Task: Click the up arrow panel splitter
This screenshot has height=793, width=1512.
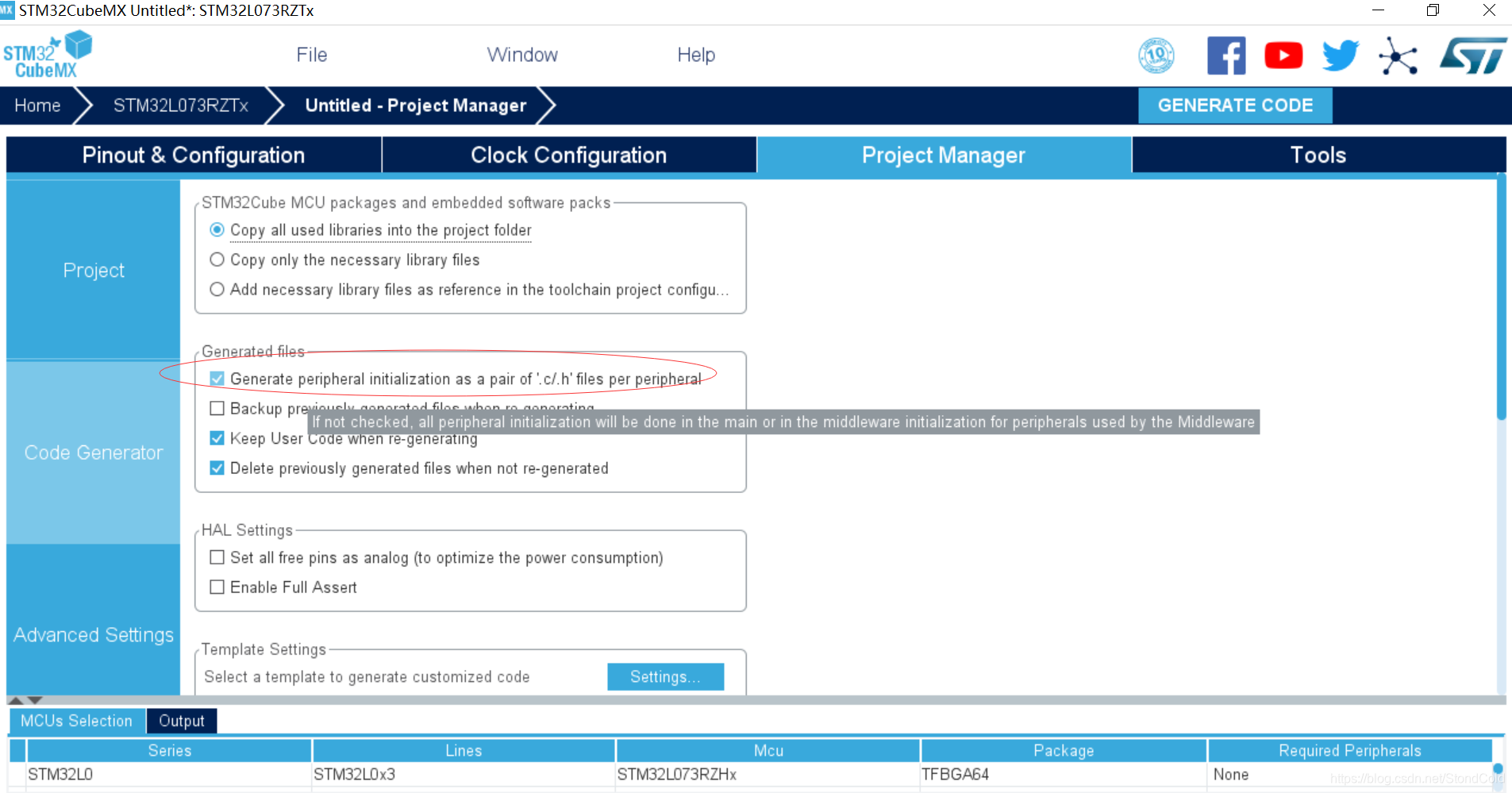Action: click(x=15, y=700)
